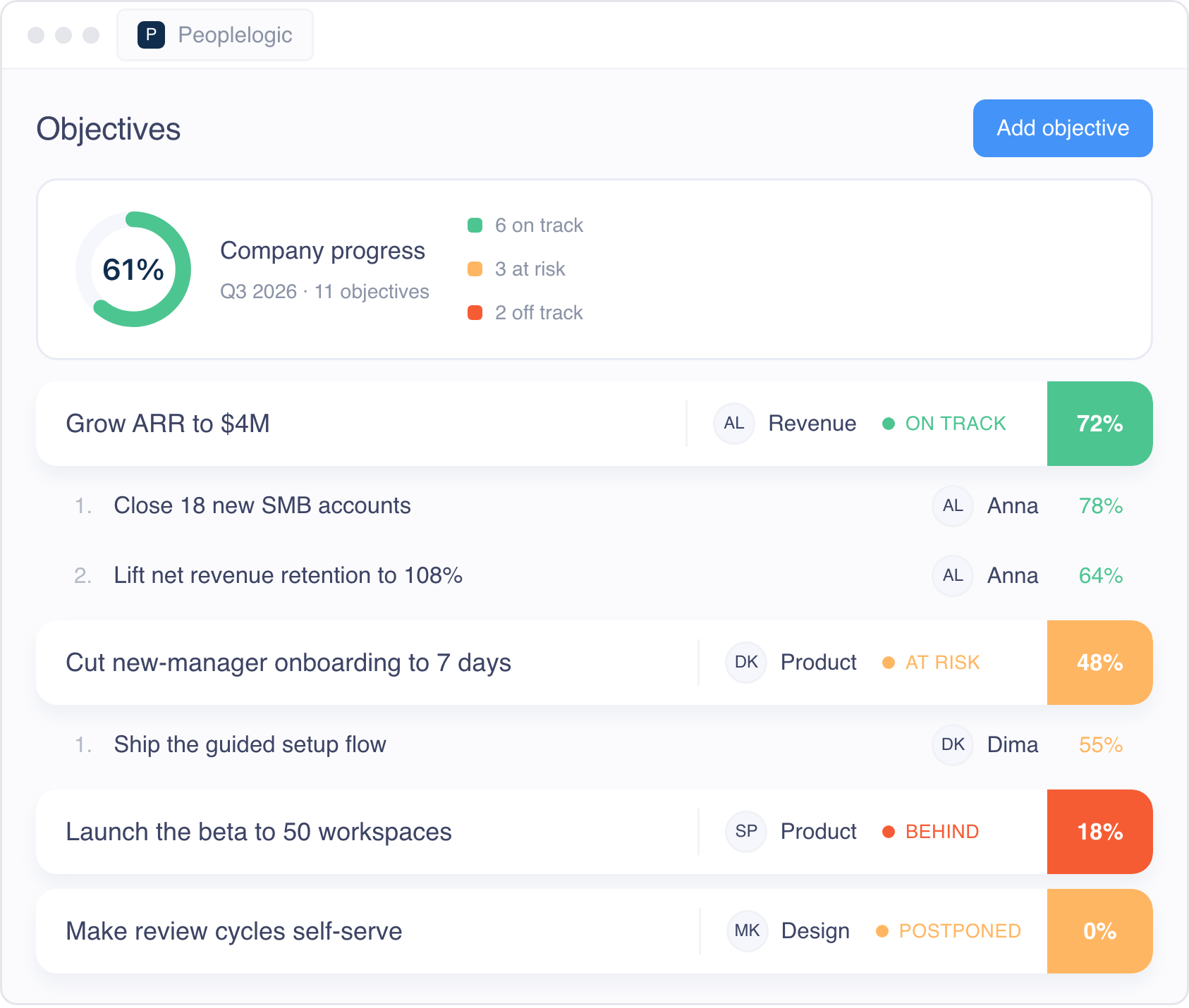This screenshot has width=1189, height=1008.
Task: Click the SP avatar on beta launch row
Action: pyautogui.click(x=746, y=832)
